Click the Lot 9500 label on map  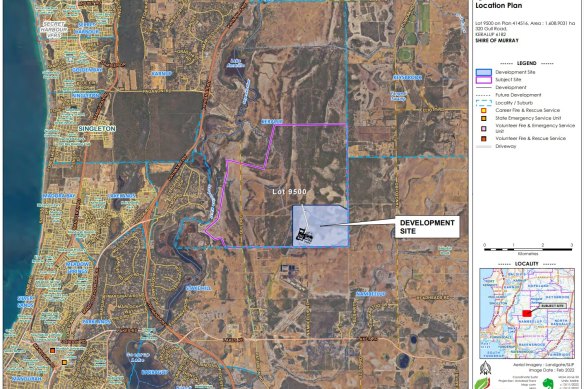[x=289, y=192]
